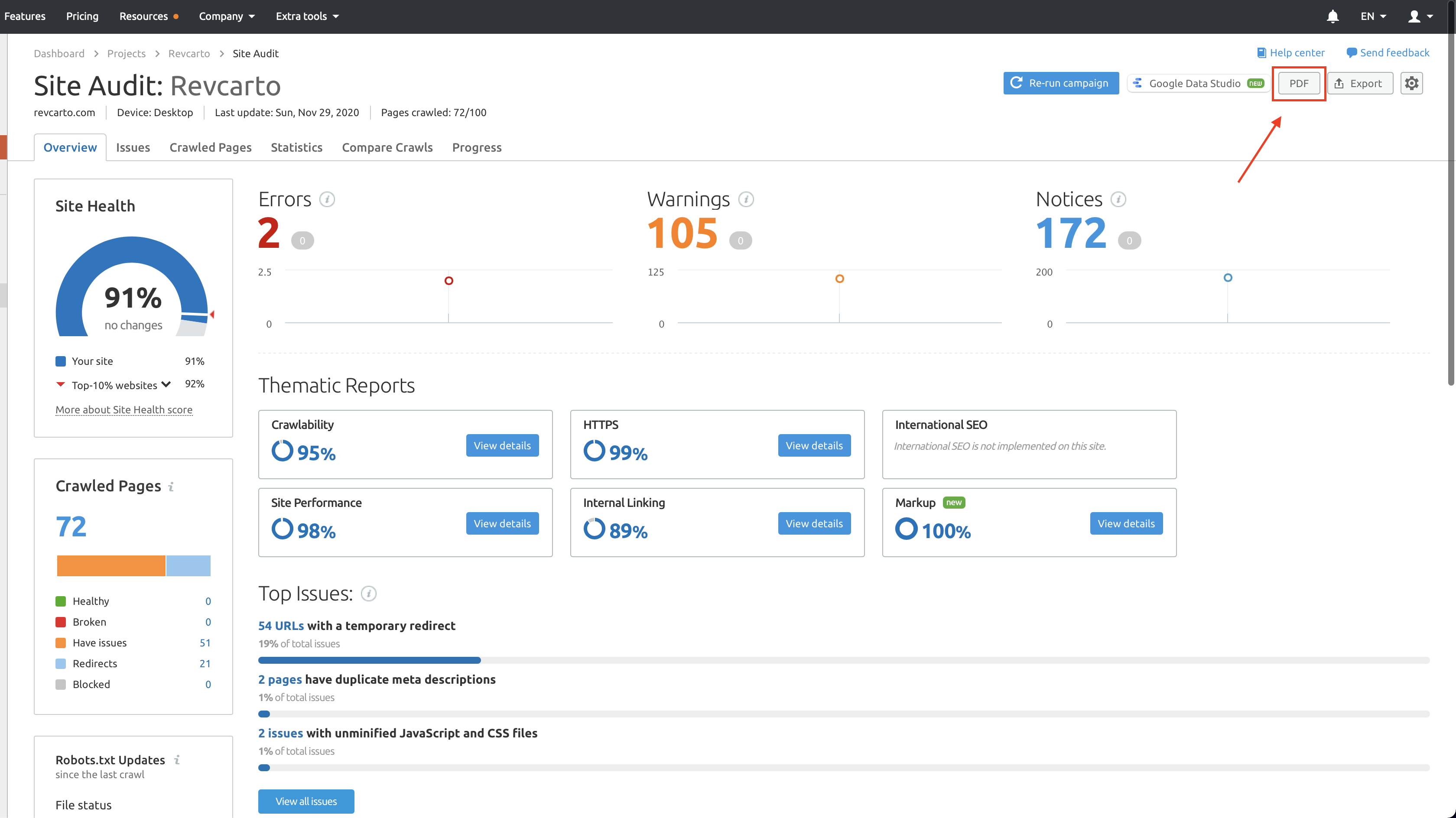This screenshot has height=818, width=1456.
Task: Click the Resources orange notification dot
Action: tap(176, 16)
